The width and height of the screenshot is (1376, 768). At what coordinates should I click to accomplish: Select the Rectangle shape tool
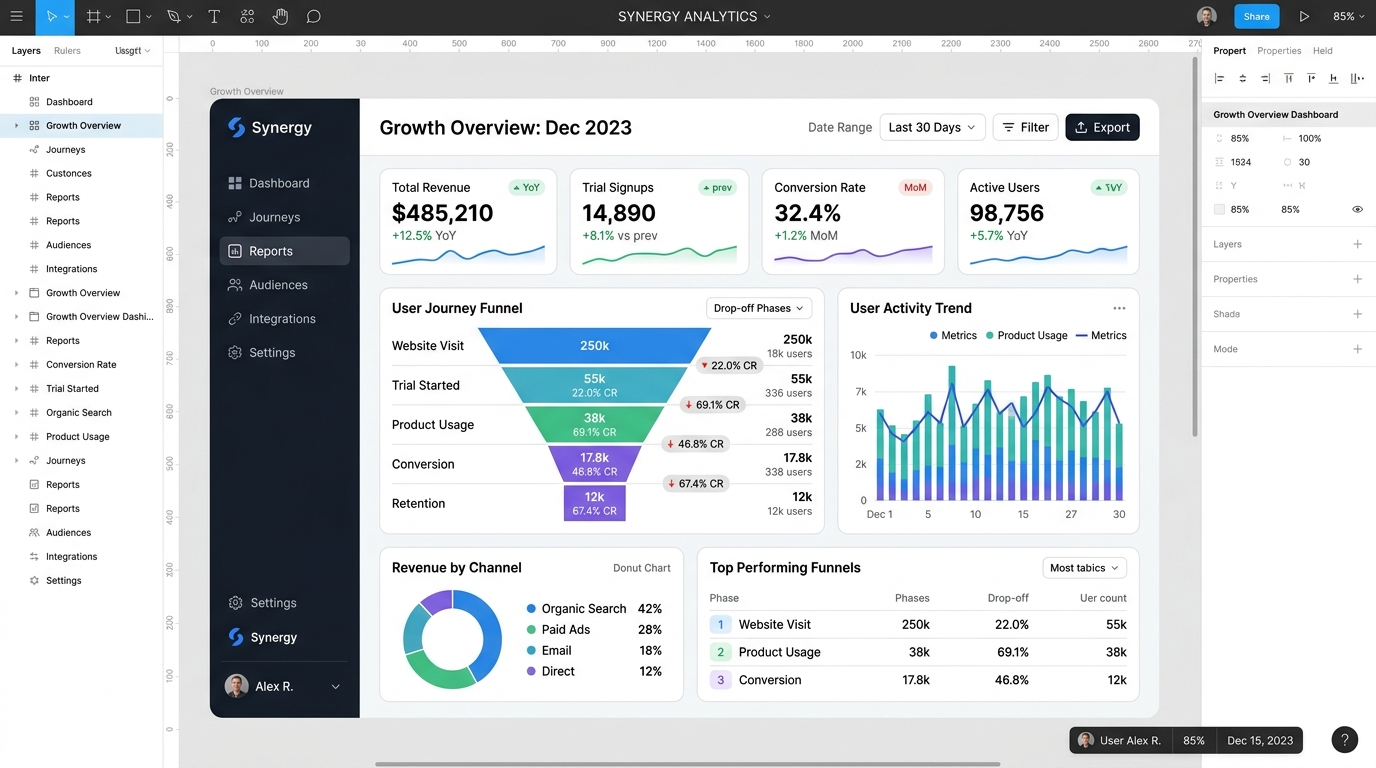coord(133,17)
